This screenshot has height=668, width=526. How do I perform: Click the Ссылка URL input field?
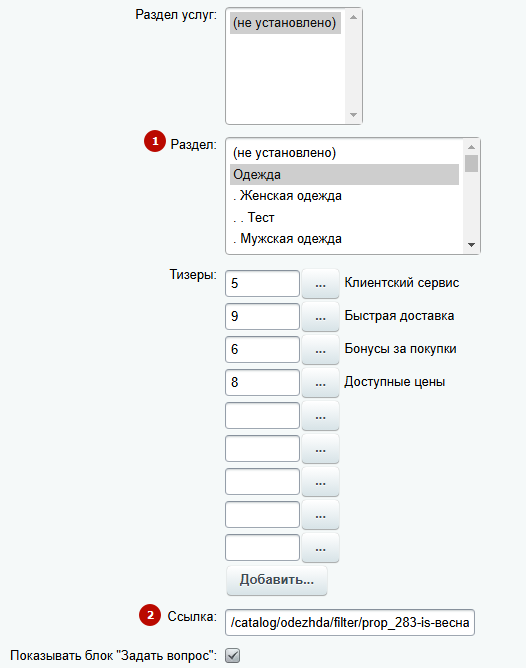pyautogui.click(x=350, y=622)
